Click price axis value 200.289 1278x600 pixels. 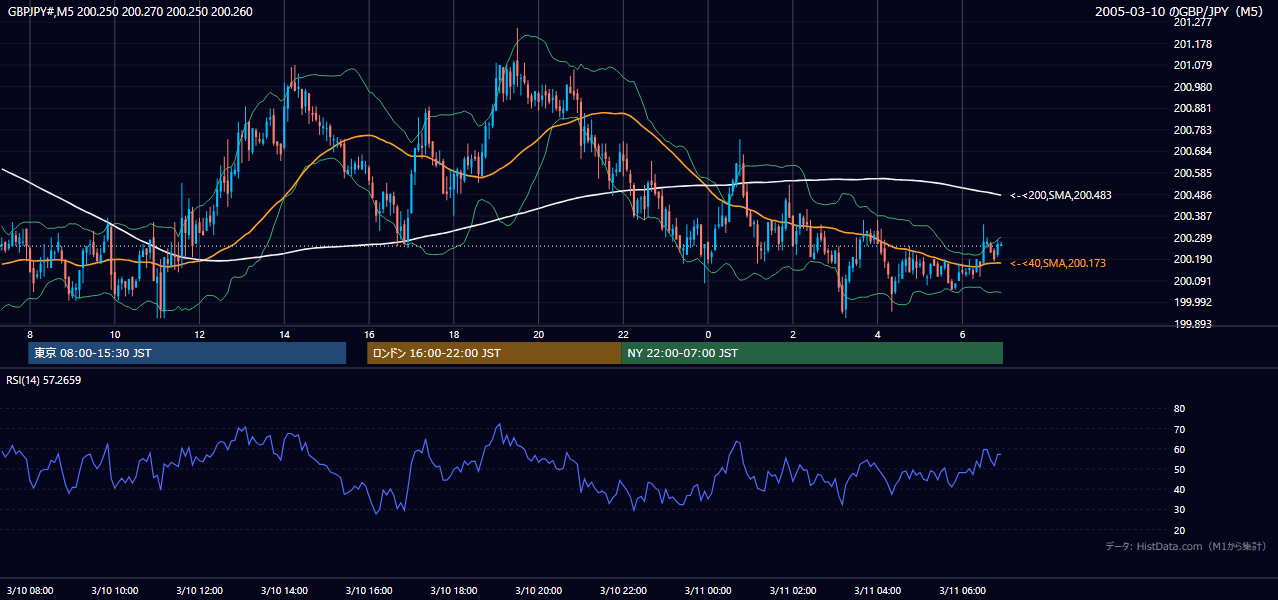[x=1193, y=238]
